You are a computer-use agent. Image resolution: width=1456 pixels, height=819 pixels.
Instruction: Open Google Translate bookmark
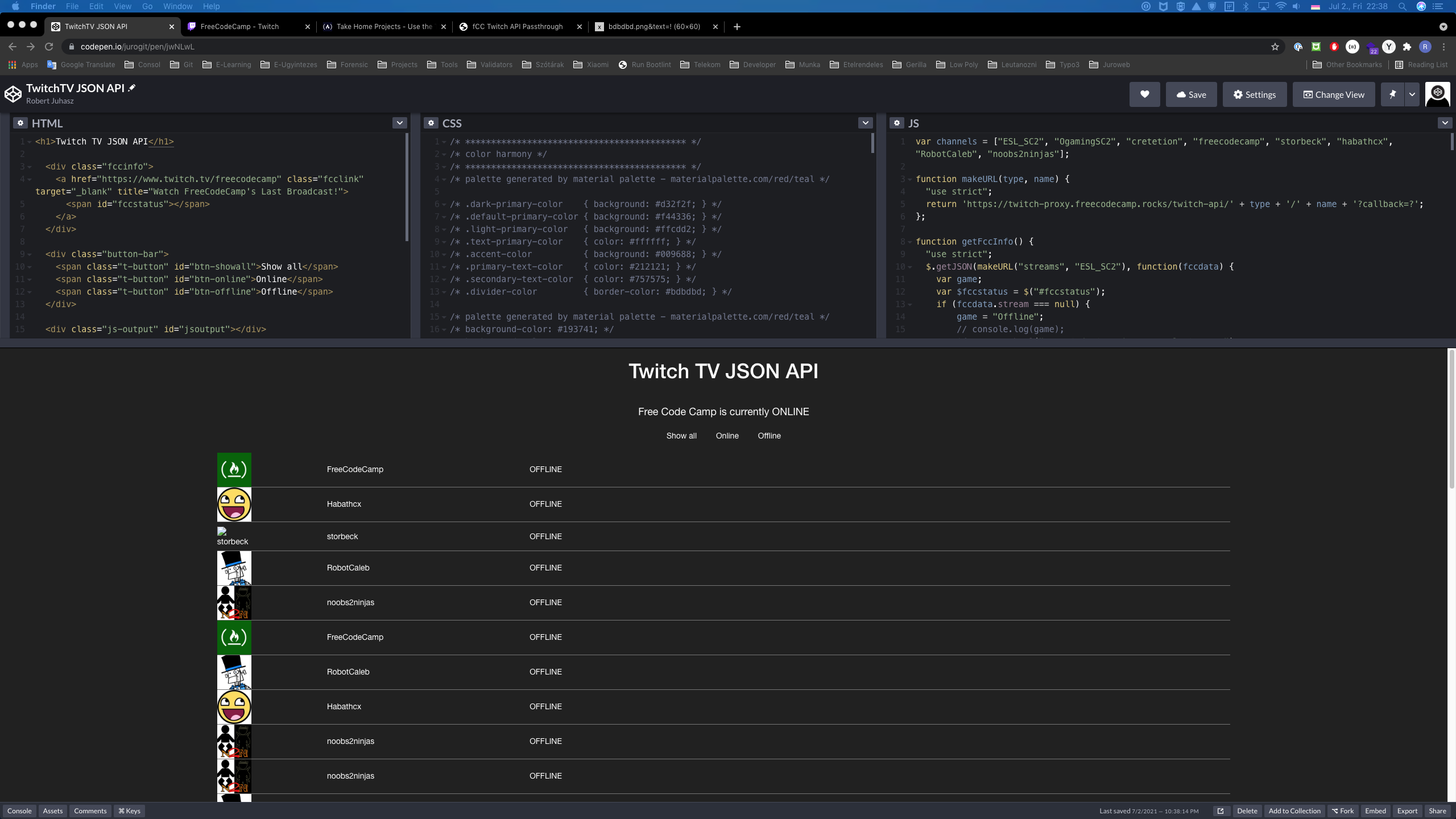click(81, 65)
